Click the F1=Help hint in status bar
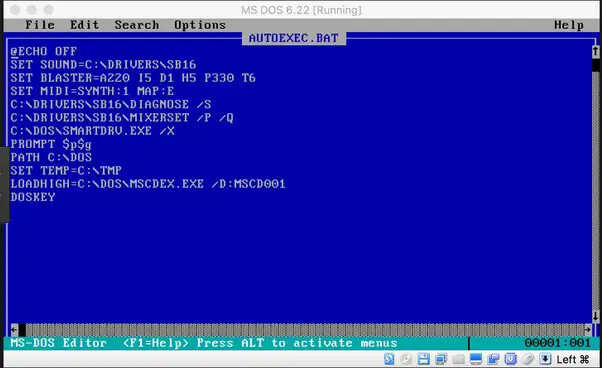Image resolution: width=602 pixels, height=368 pixels. pyautogui.click(x=155, y=343)
